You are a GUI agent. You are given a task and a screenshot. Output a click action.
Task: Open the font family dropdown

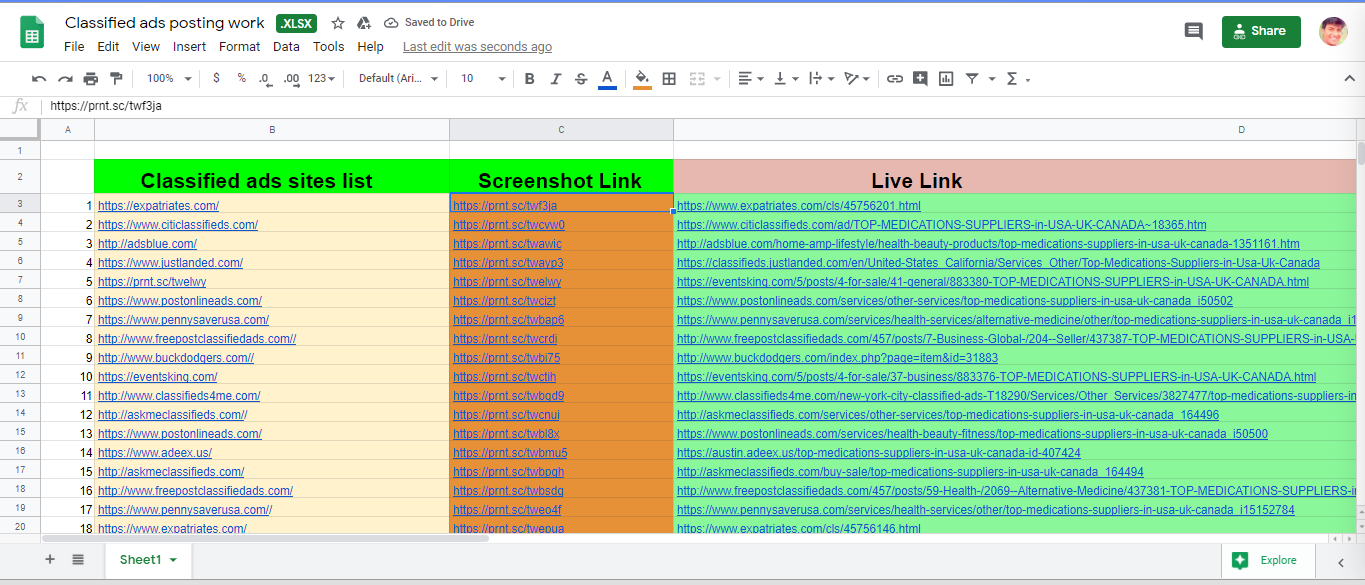click(x=398, y=79)
